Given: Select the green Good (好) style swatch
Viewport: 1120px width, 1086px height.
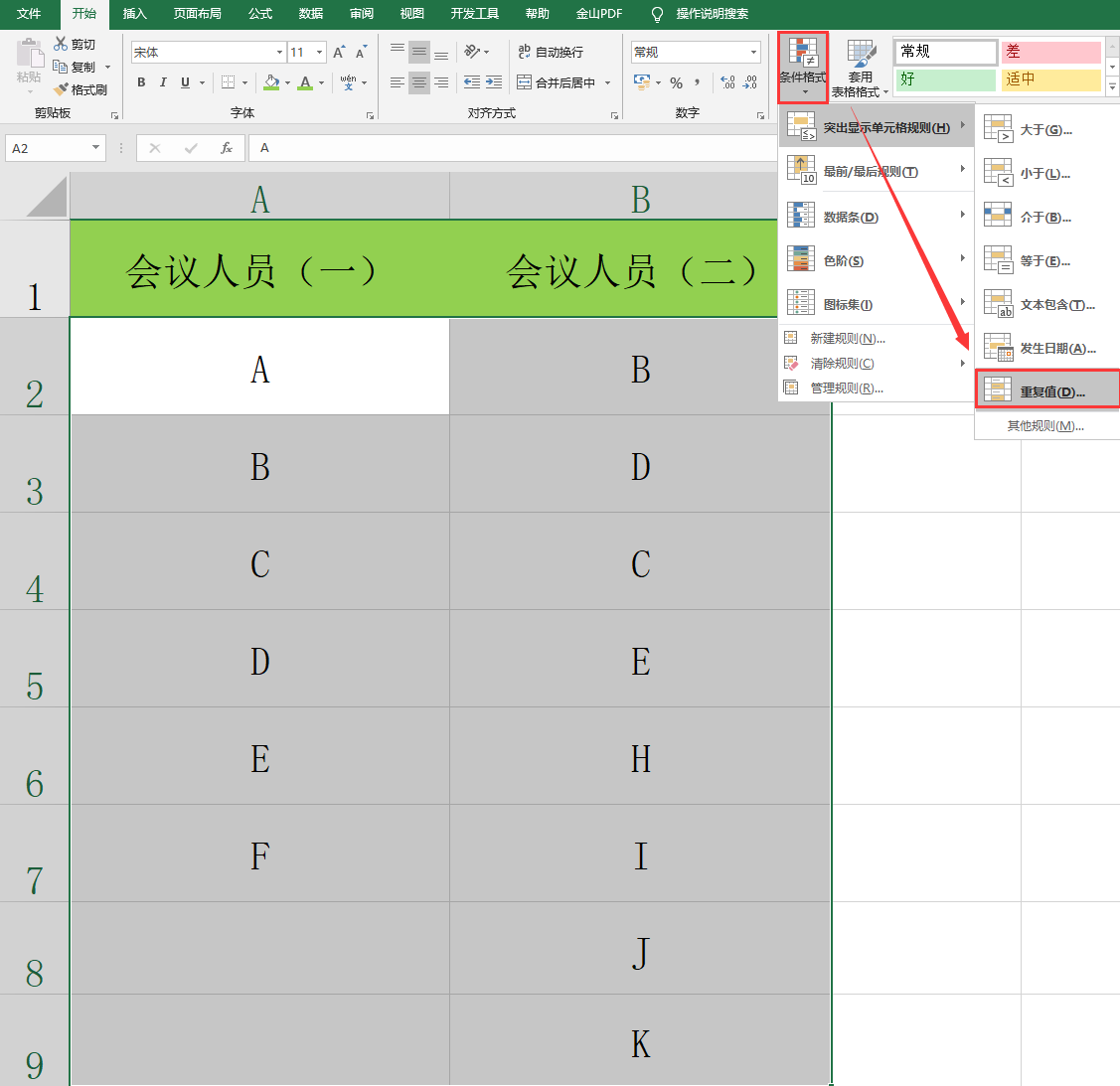Looking at the screenshot, I should point(946,79).
